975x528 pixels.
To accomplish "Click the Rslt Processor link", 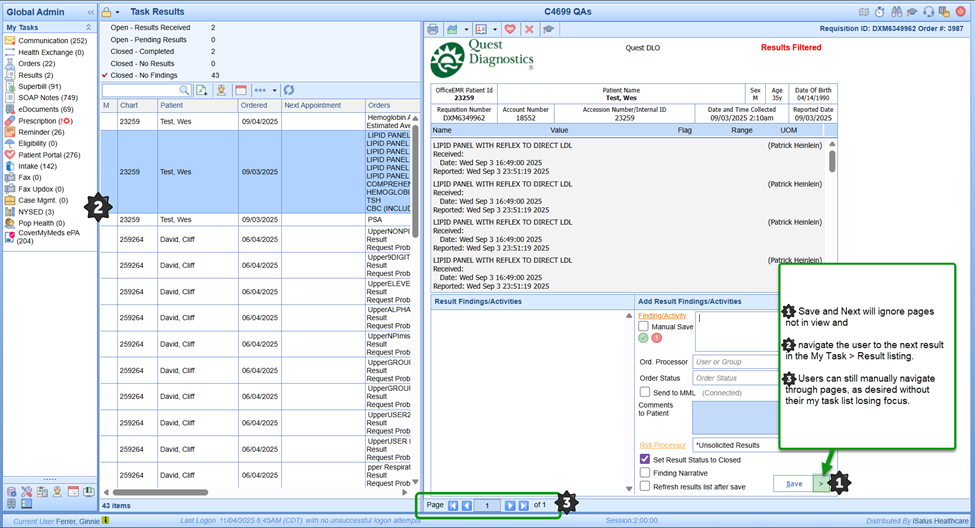I will (663, 445).
